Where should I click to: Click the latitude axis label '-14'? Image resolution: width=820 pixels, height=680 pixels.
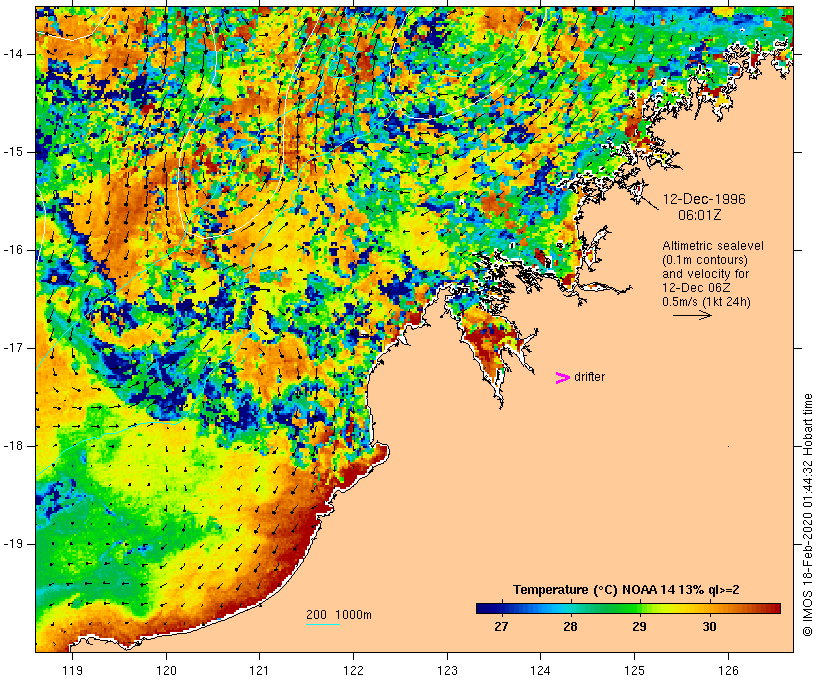[12, 54]
